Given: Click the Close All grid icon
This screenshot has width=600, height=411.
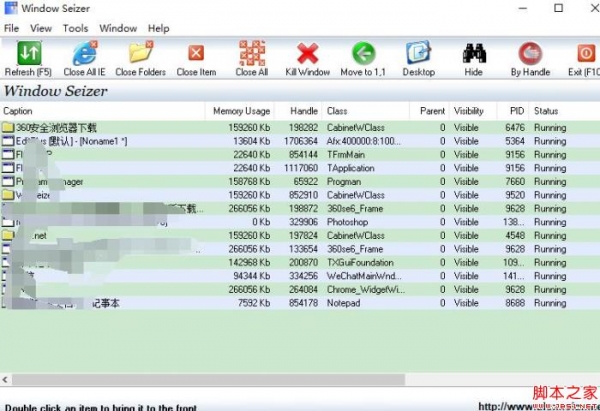Looking at the screenshot, I should tap(252, 53).
